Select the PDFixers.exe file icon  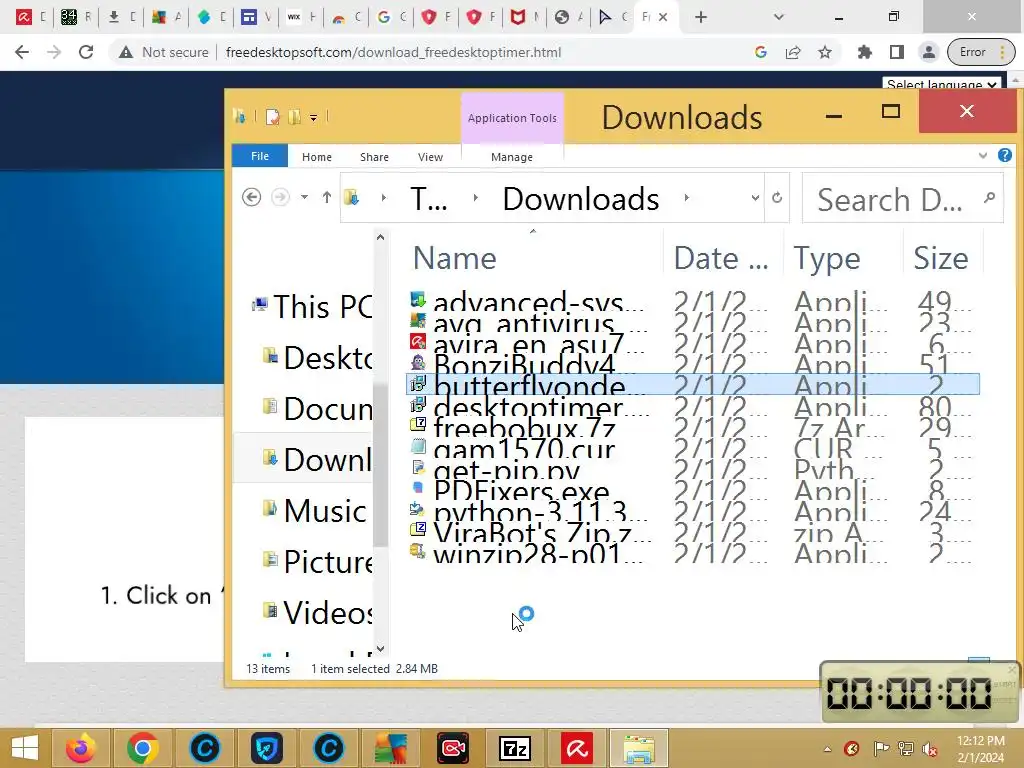pyautogui.click(x=417, y=488)
